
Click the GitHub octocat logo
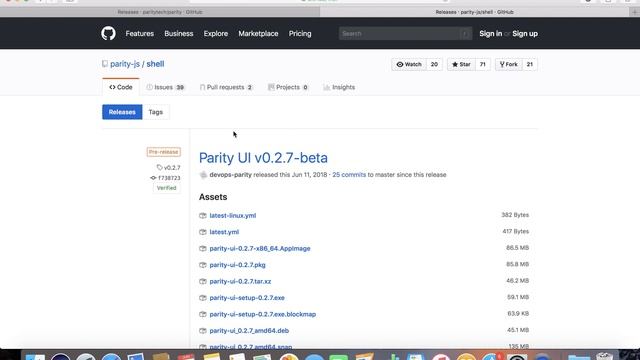pyautogui.click(x=108, y=33)
